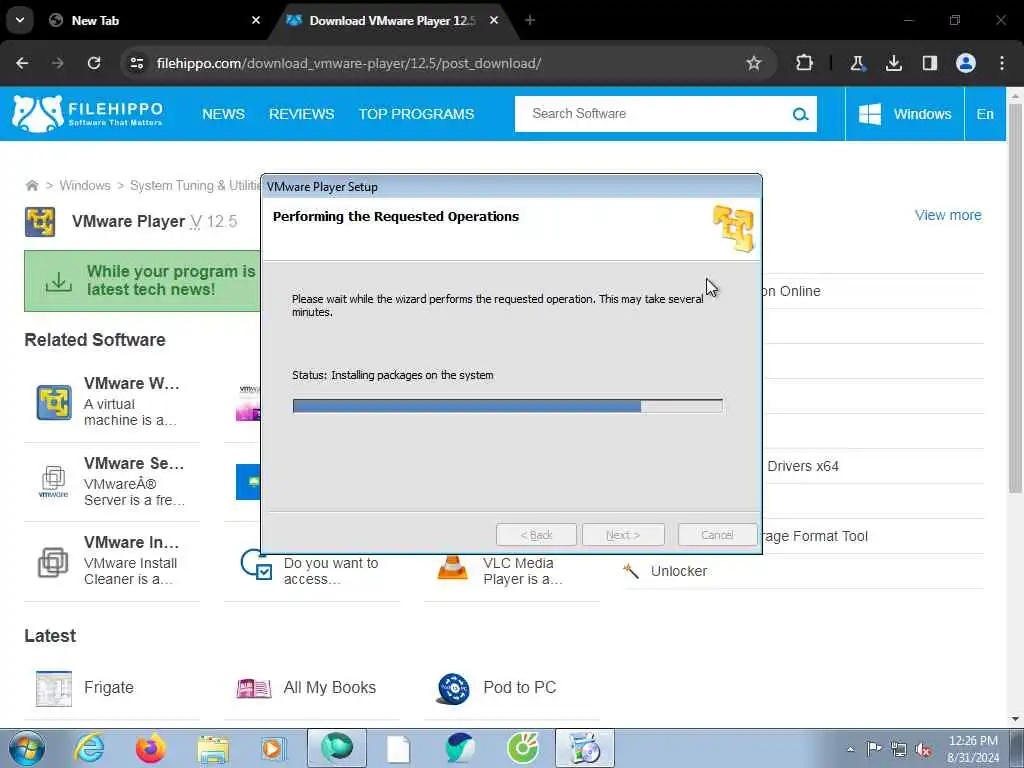Viewport: 1024px width, 768px height.
Task: Click the Unlocker wand icon
Action: (631, 571)
